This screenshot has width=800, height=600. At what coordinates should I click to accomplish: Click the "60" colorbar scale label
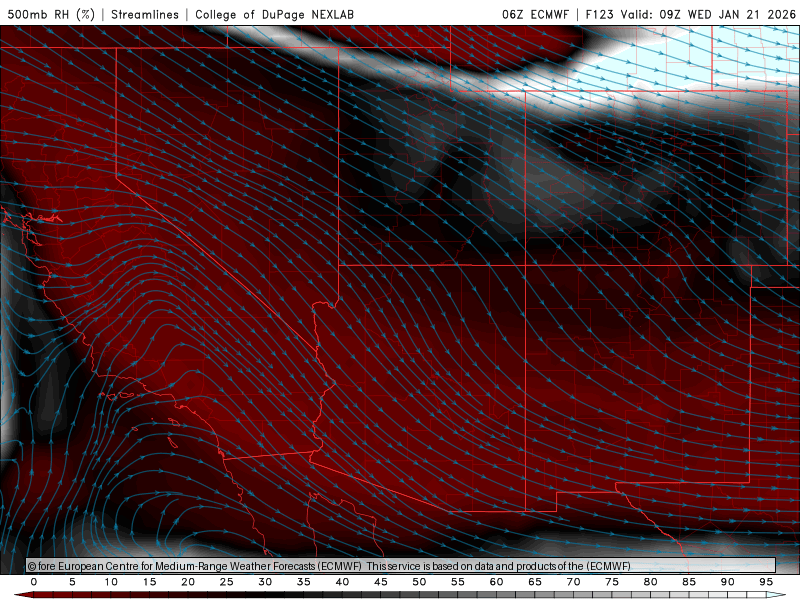pyautogui.click(x=496, y=582)
